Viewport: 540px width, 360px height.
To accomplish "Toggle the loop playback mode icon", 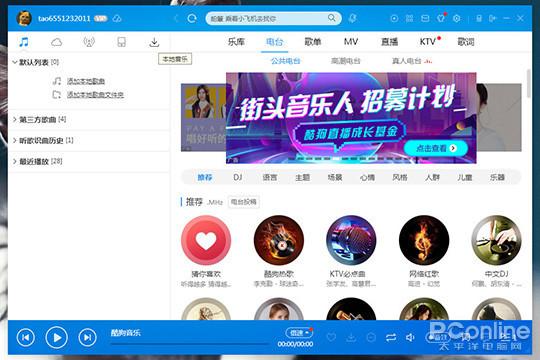I will click(391, 337).
